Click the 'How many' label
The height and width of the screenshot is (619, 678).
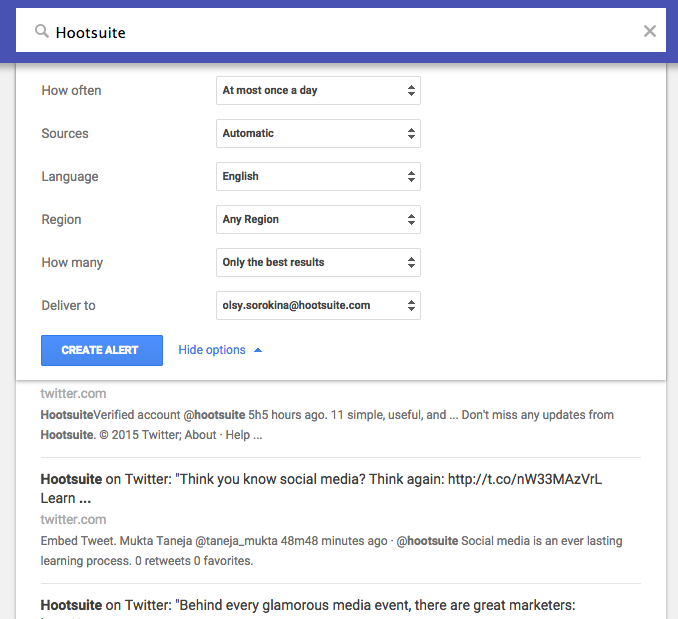click(72, 263)
